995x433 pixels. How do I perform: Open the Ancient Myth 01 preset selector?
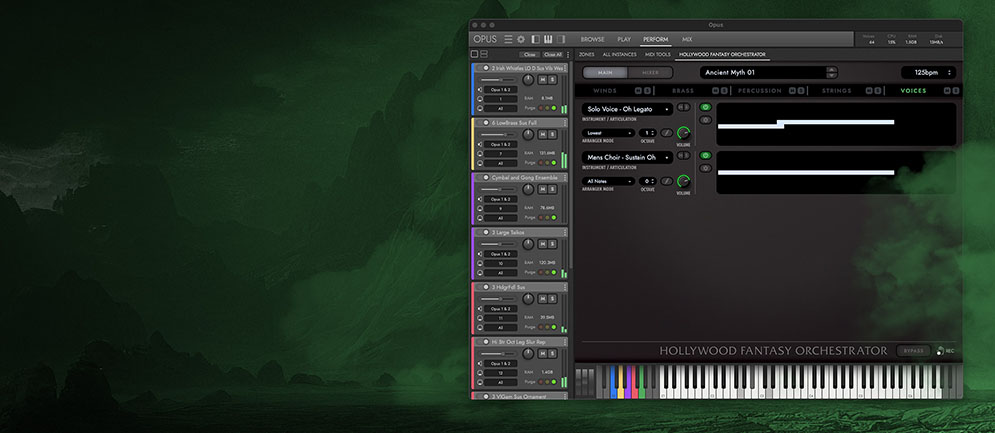click(768, 72)
